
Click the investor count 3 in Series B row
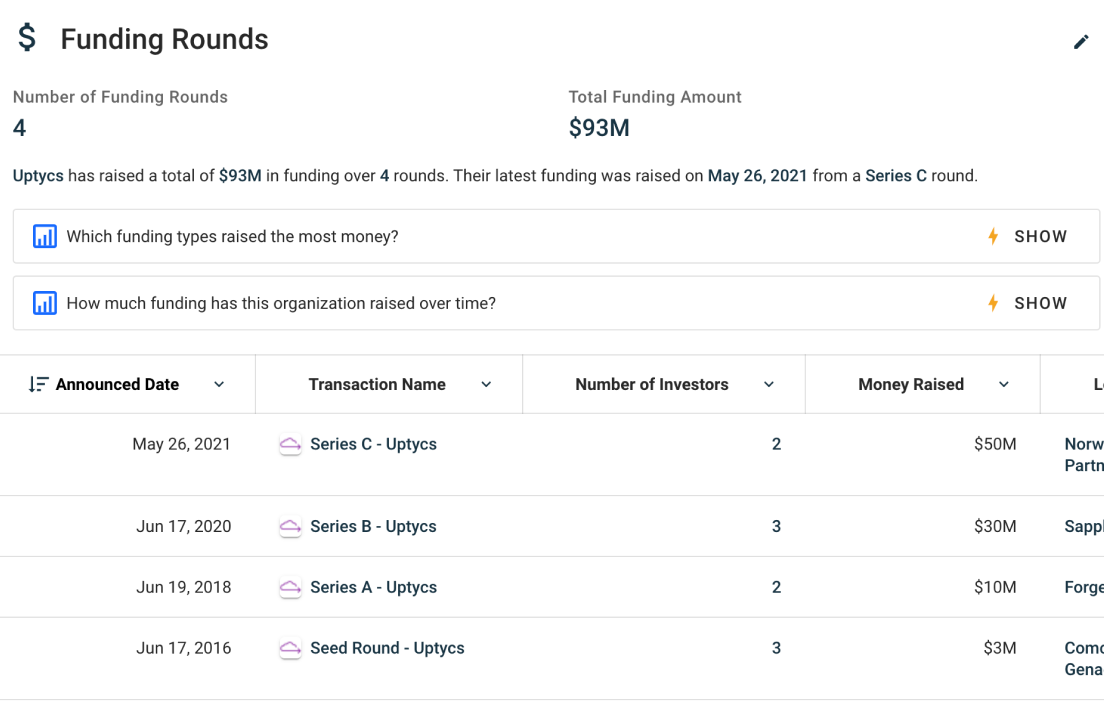(x=777, y=526)
